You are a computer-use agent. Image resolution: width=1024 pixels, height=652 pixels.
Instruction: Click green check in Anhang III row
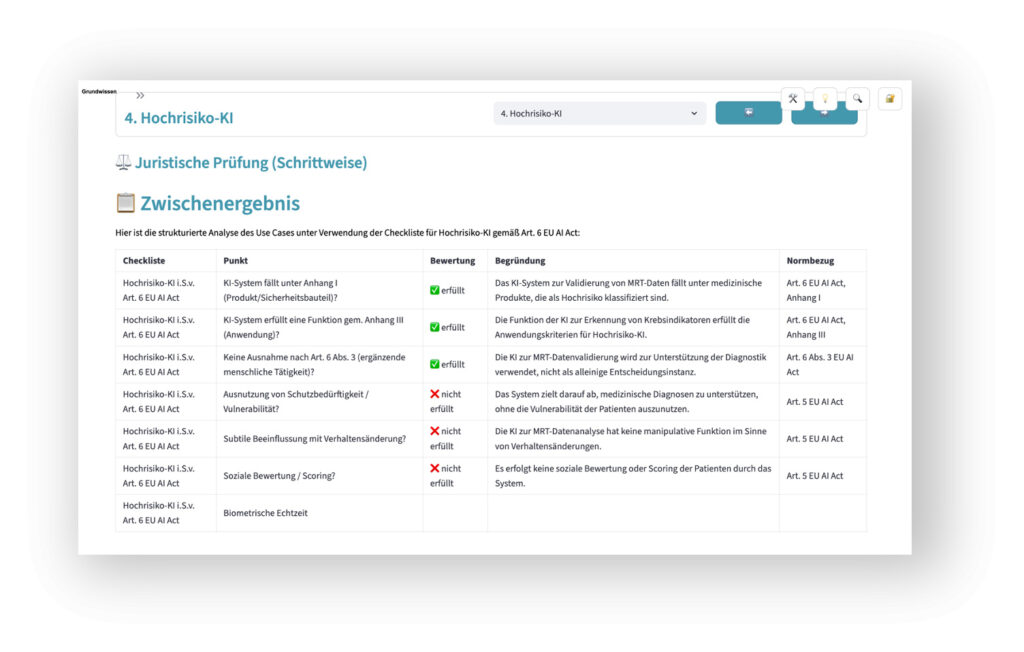(434, 327)
